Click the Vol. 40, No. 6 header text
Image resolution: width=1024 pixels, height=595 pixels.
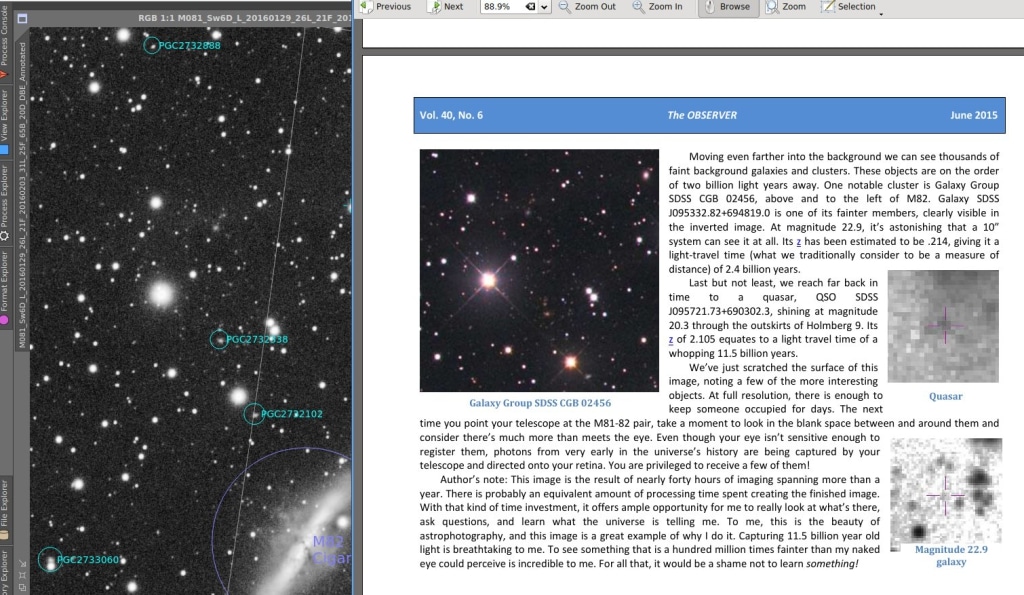point(451,115)
